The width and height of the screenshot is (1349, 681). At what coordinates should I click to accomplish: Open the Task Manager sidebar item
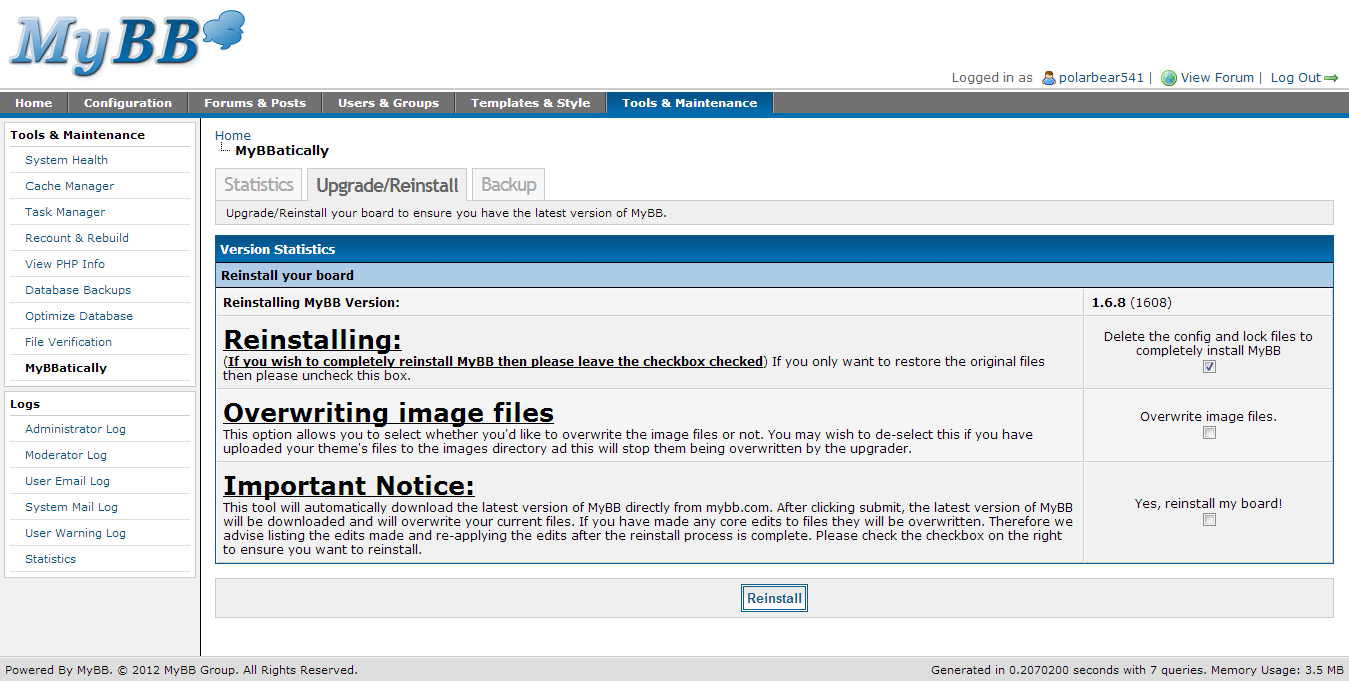point(65,212)
